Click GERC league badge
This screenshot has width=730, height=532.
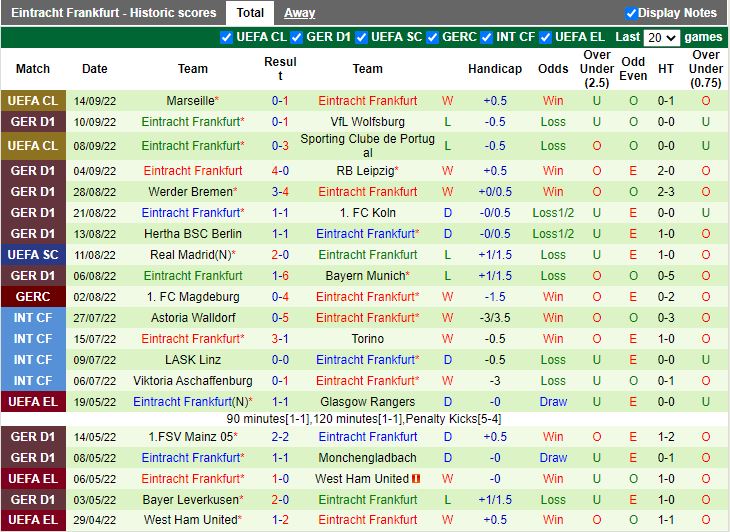[33, 296]
